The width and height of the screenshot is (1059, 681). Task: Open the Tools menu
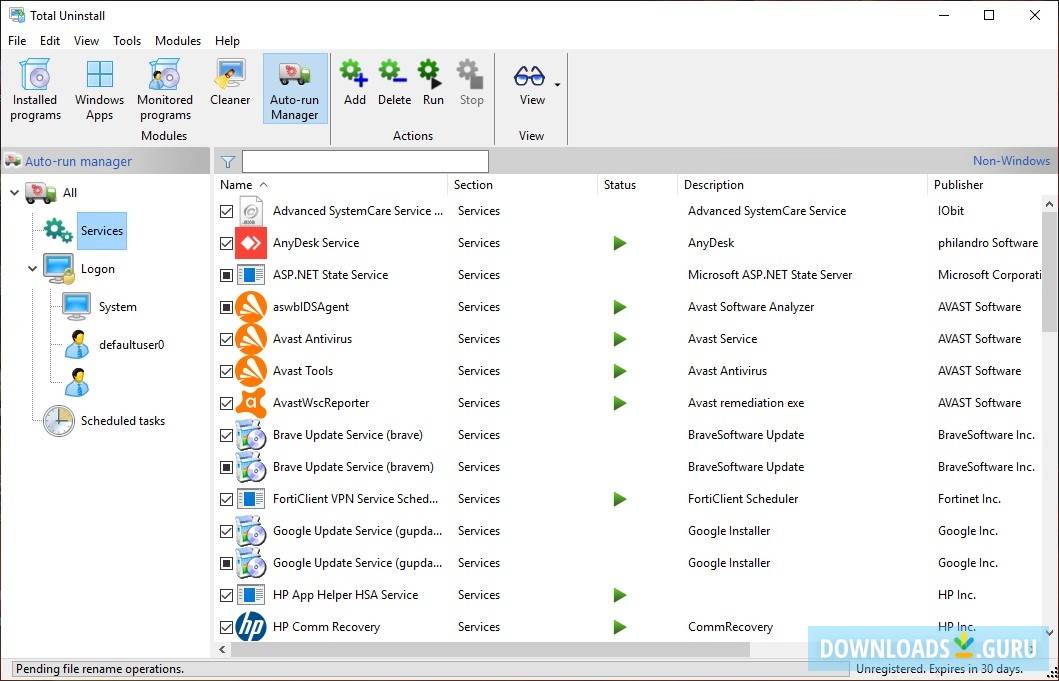(x=127, y=40)
